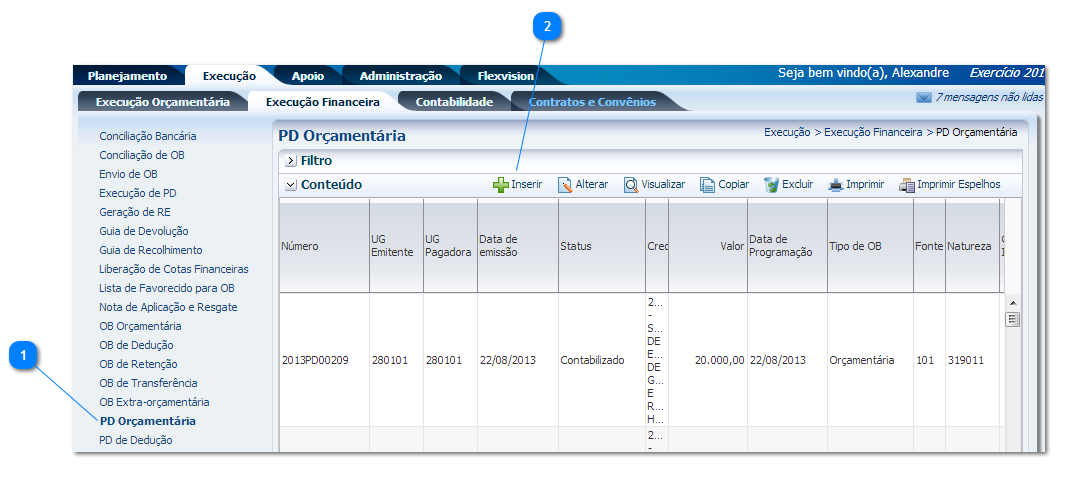Select row 2013PD00209 in the table

click(315, 360)
